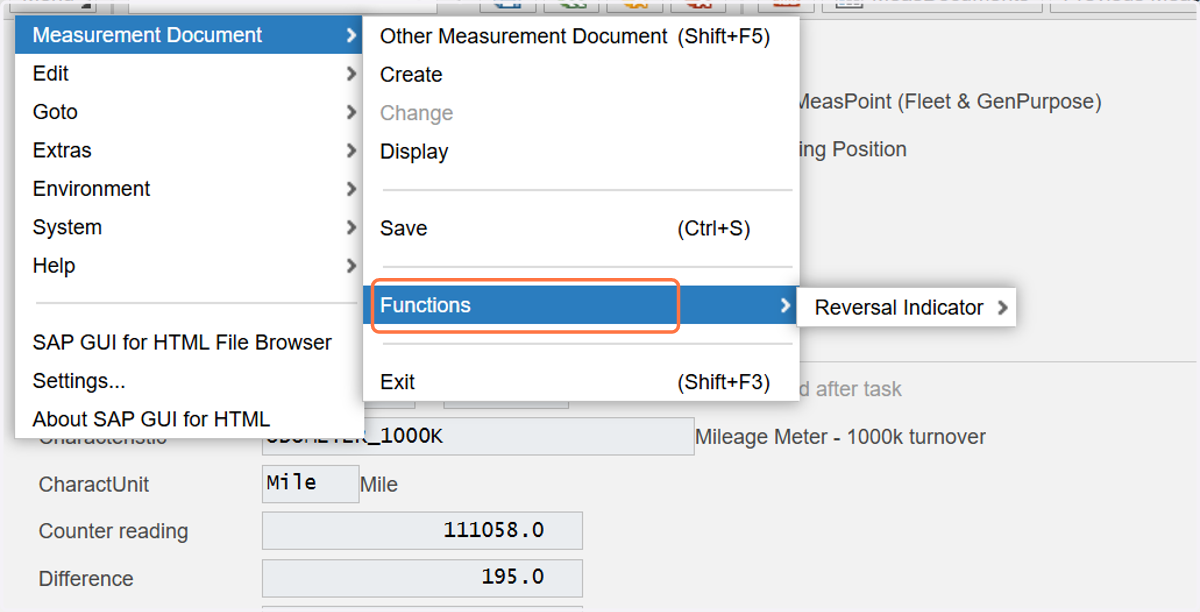The height and width of the screenshot is (612, 1200).
Task: Click the Characteristic field ending _1000K
Action: click(478, 437)
